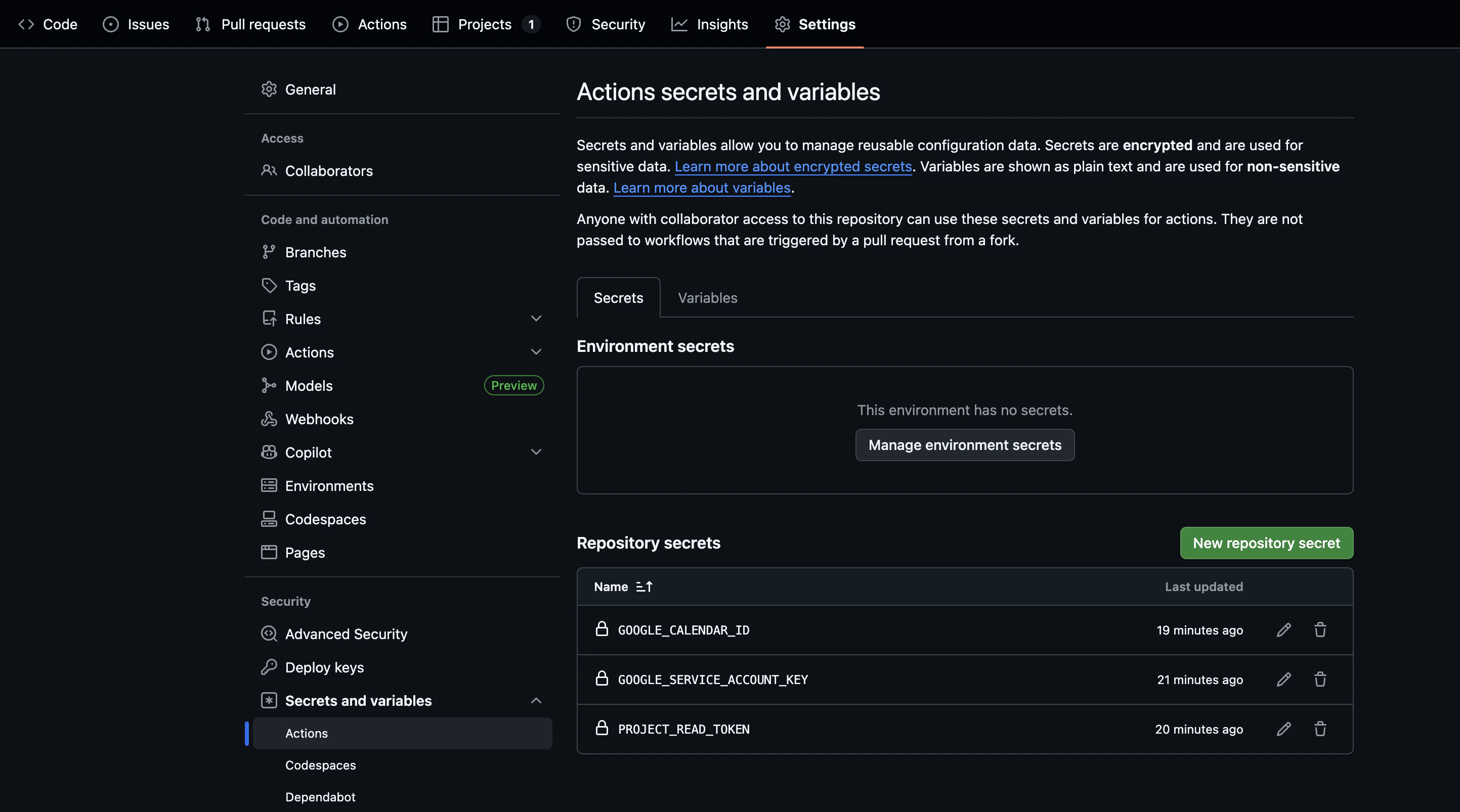Expand the sidebar Actions section chevron

click(x=536, y=352)
